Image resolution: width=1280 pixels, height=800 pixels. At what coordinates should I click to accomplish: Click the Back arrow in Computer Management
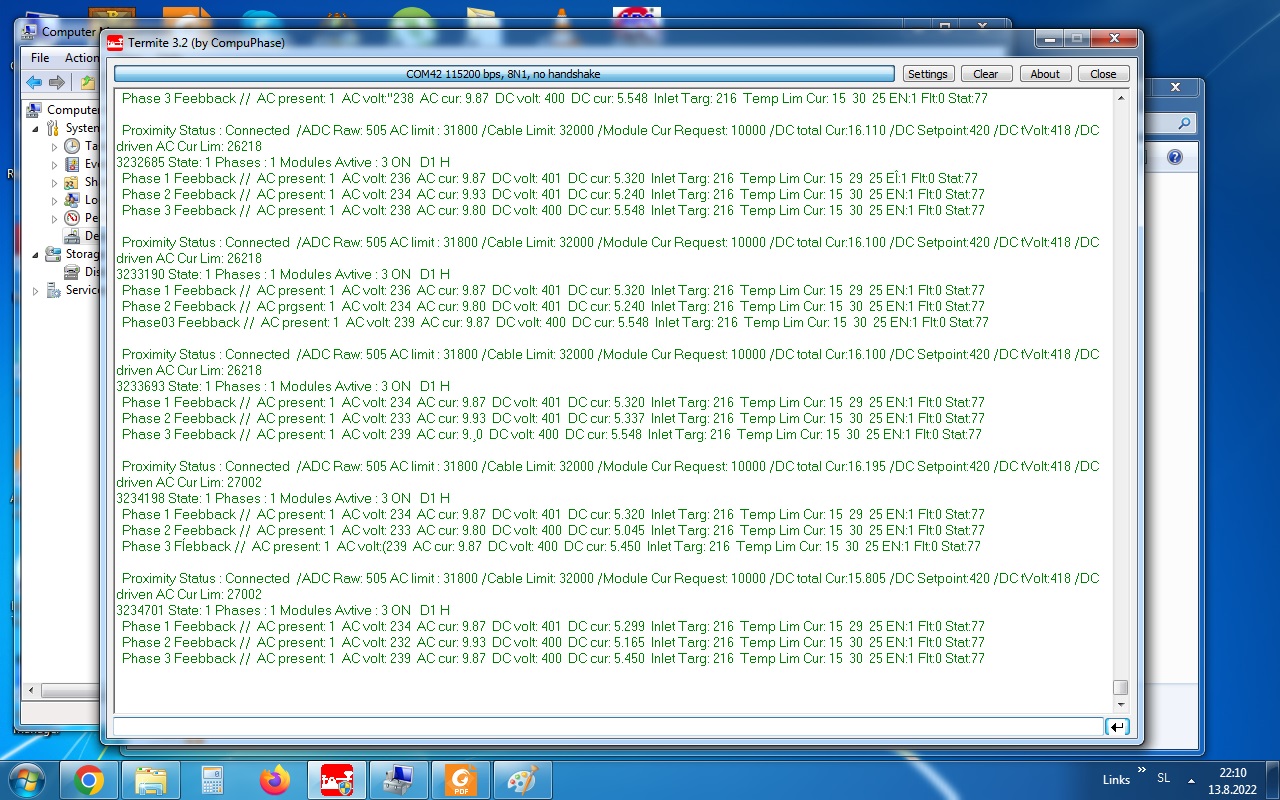(x=34, y=83)
